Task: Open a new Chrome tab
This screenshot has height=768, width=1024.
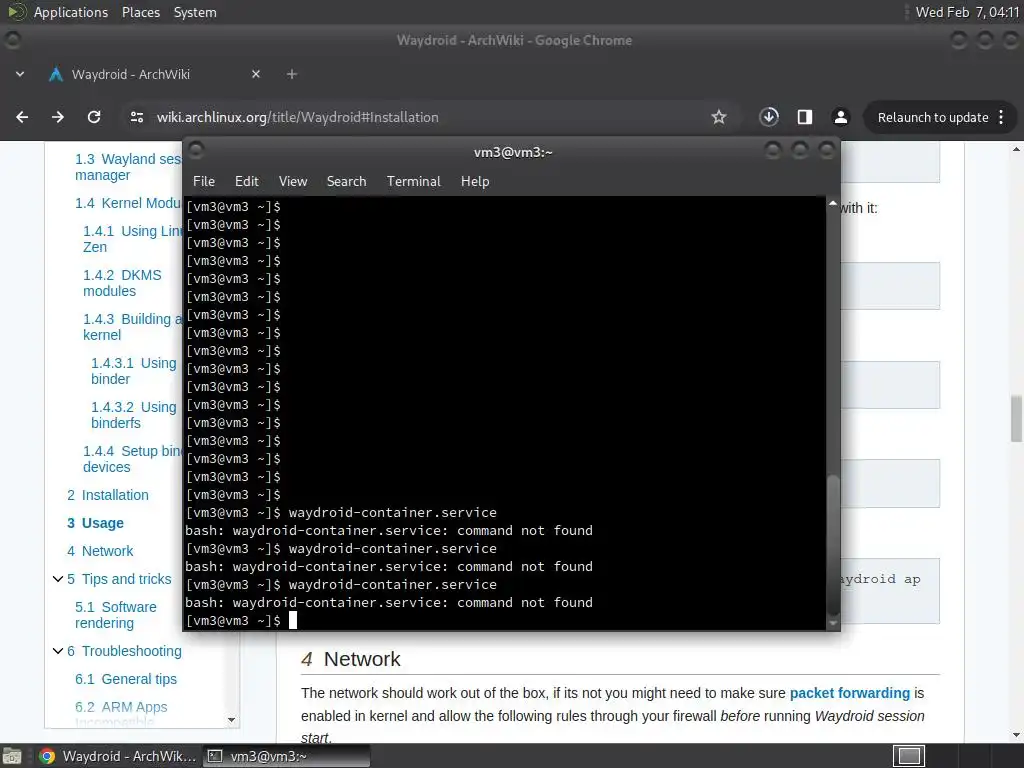Action: (x=292, y=74)
